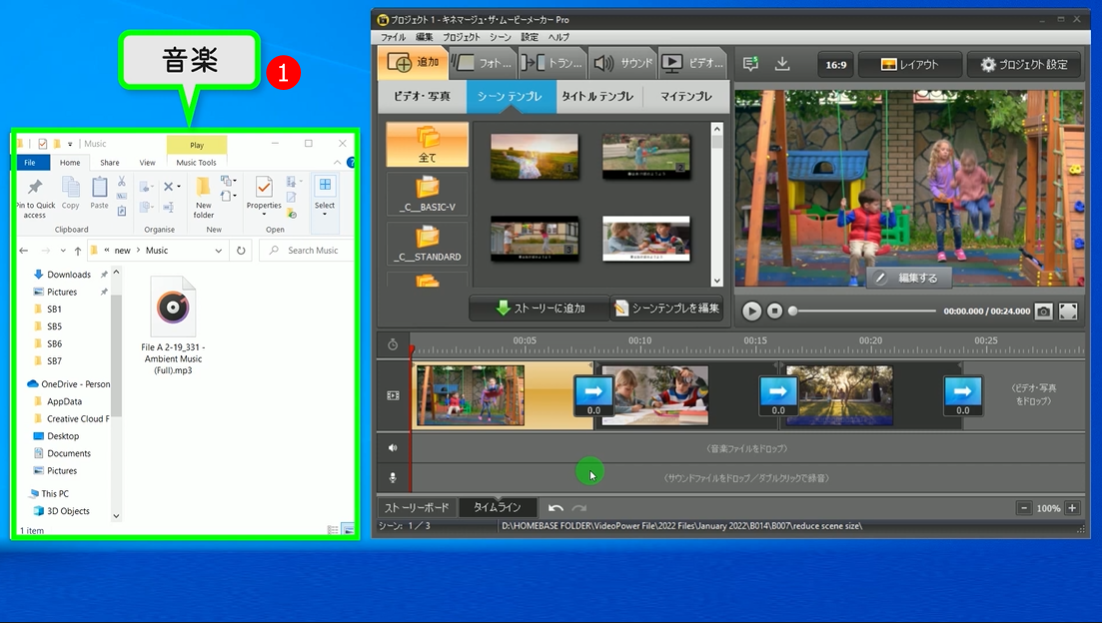
Task: Open the ファイル menu
Action: coord(392,37)
